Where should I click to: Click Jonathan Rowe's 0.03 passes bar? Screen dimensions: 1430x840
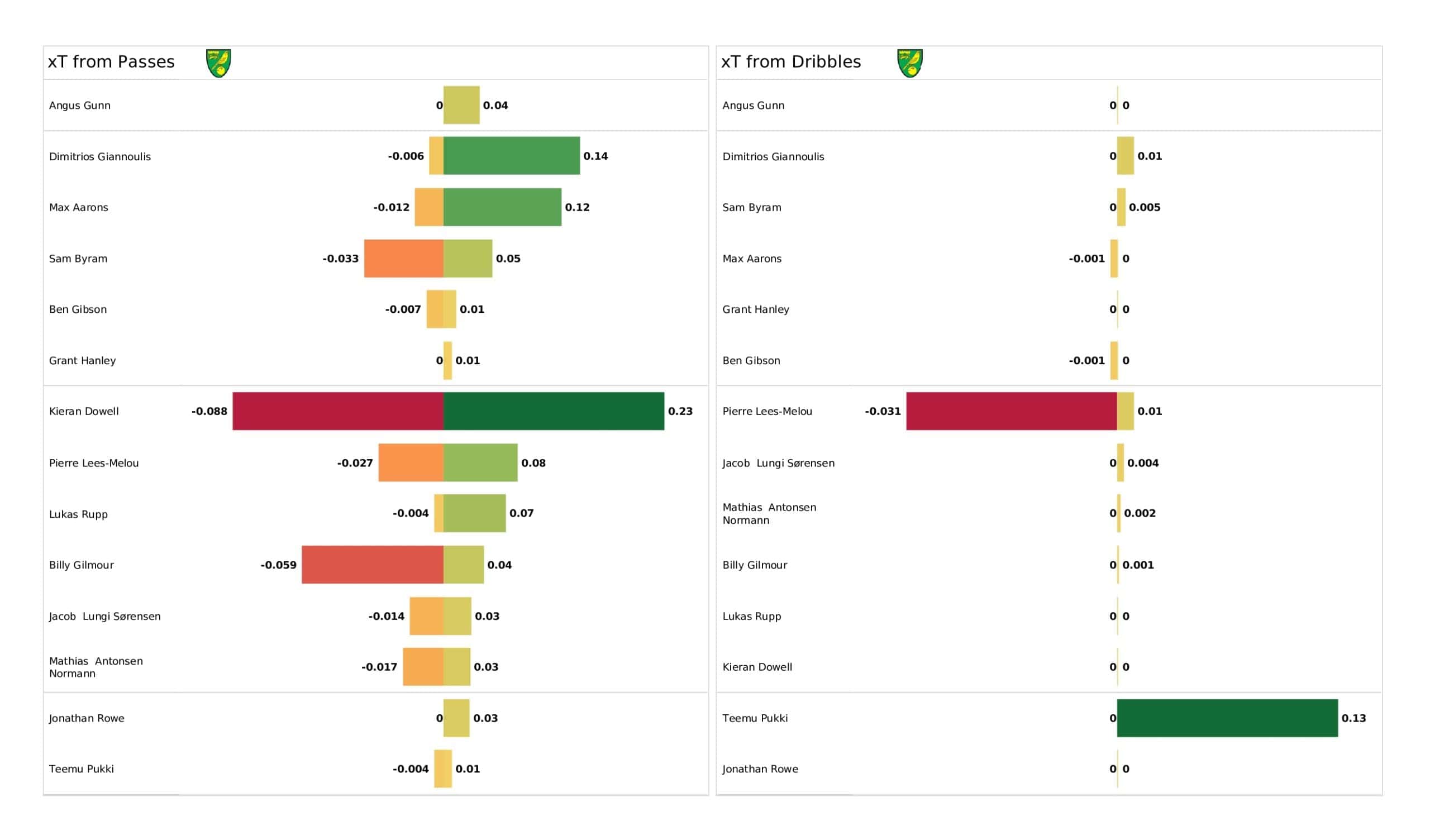(x=456, y=718)
